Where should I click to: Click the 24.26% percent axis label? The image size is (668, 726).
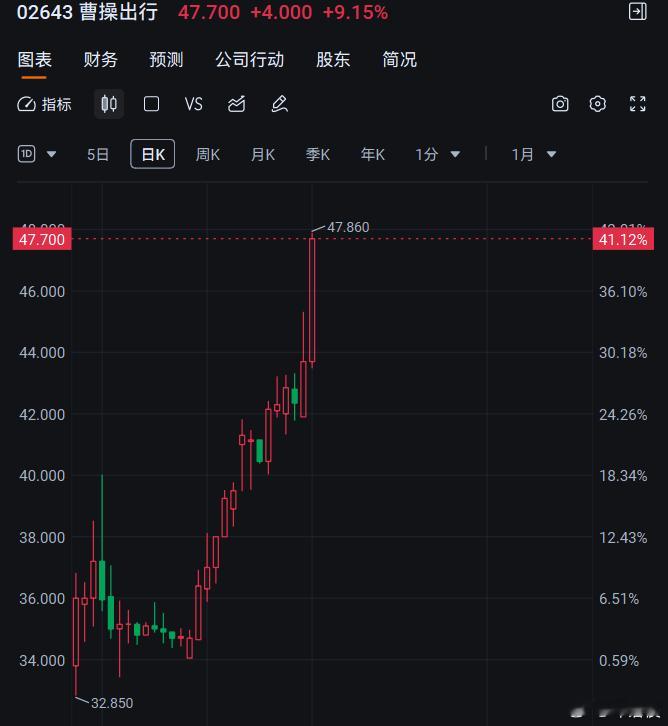coord(623,414)
